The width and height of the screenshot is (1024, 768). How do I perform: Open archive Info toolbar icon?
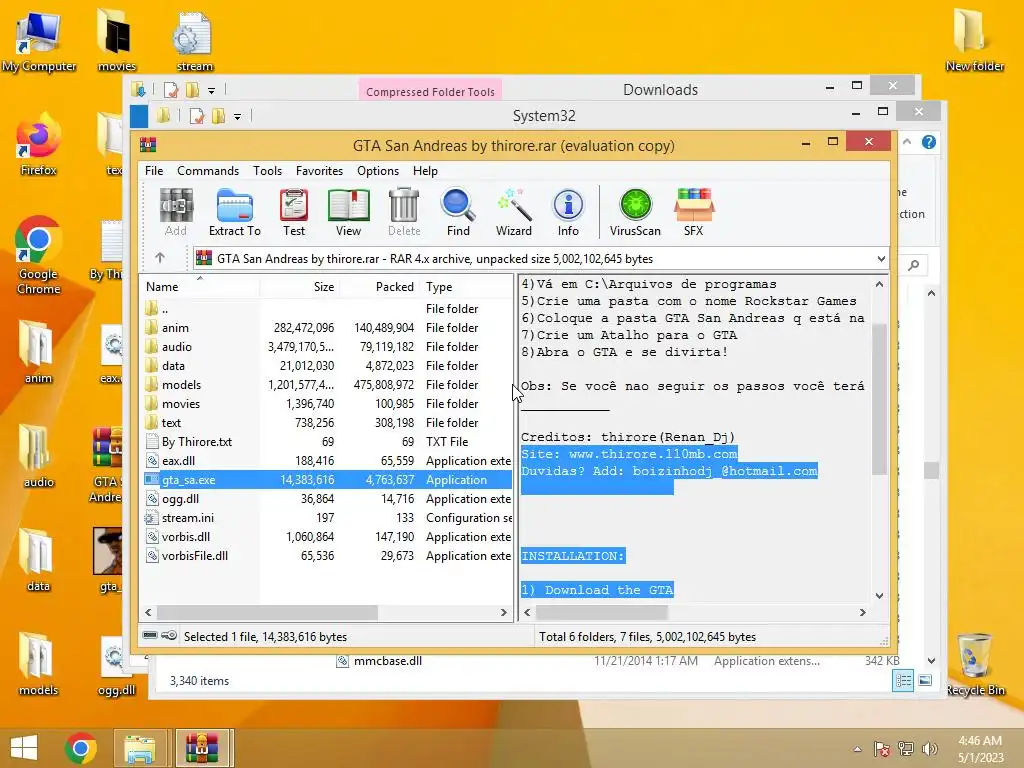click(x=568, y=212)
